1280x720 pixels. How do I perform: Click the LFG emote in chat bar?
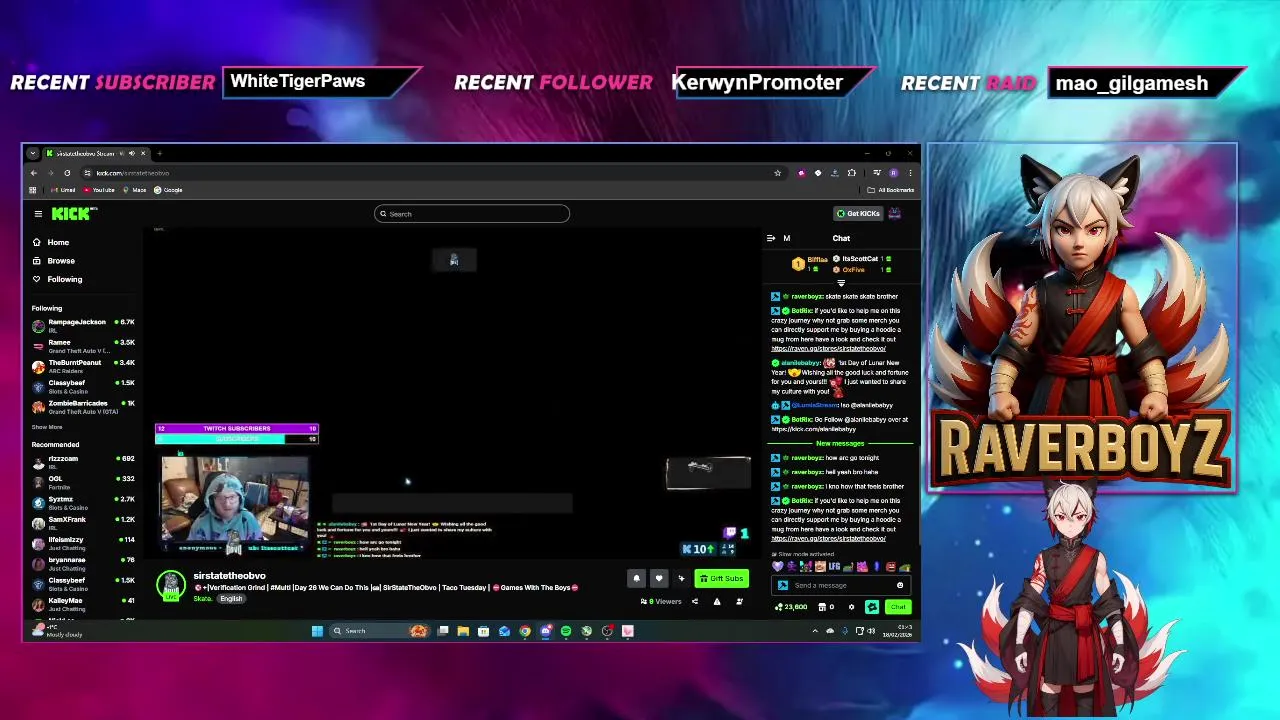[834, 567]
